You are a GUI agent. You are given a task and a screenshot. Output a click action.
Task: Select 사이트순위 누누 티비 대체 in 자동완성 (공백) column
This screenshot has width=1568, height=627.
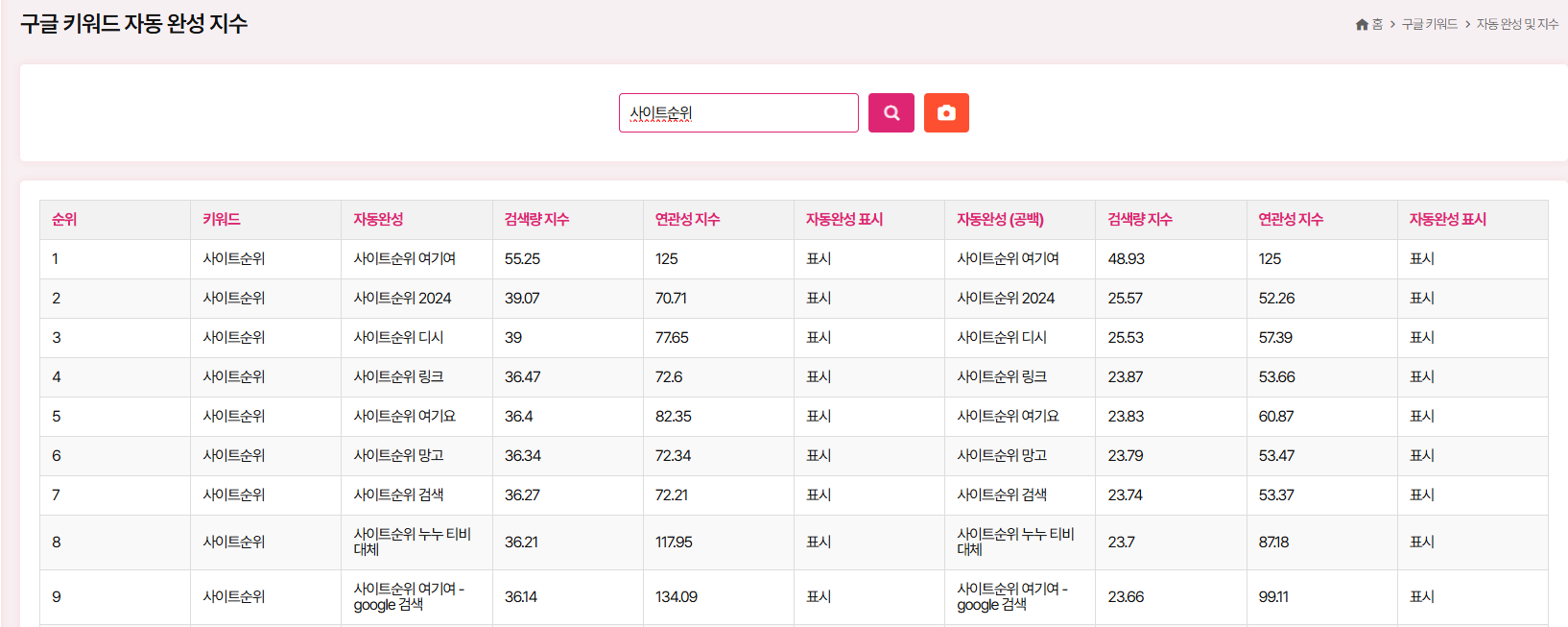1015,542
